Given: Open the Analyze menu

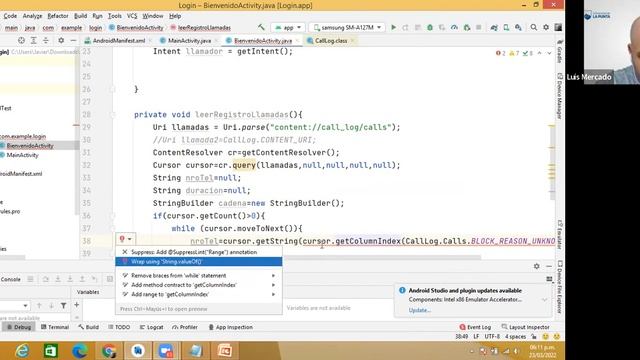Looking at the screenshot, I should [32, 16].
